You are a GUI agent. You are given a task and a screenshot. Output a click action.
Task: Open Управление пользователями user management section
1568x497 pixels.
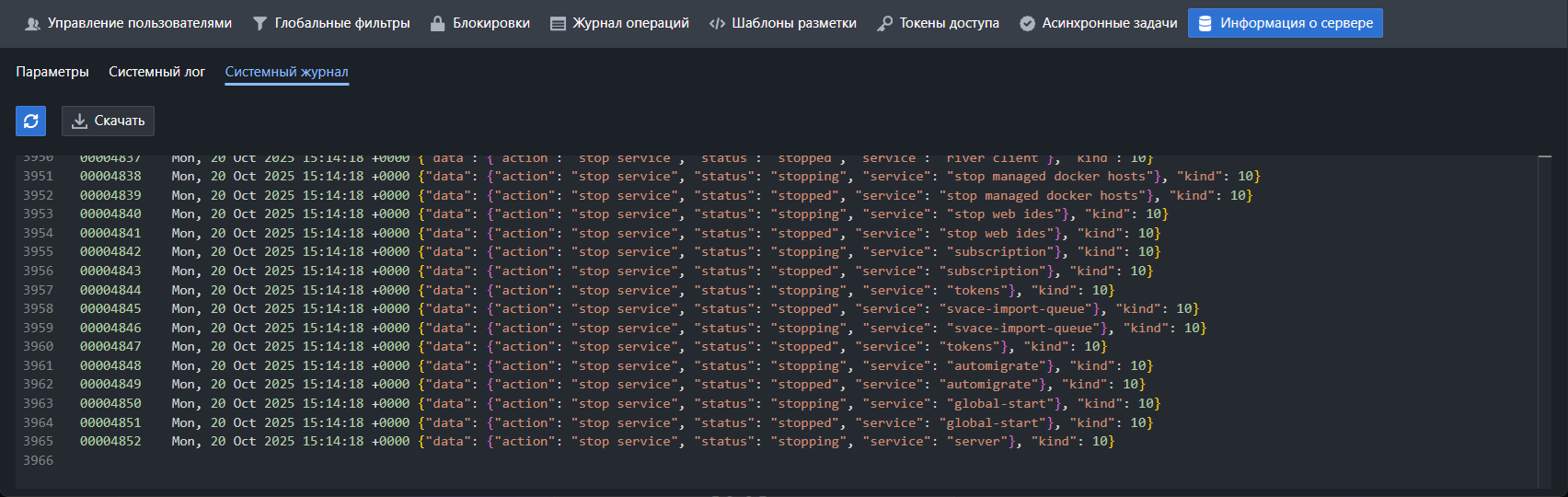coord(129,23)
